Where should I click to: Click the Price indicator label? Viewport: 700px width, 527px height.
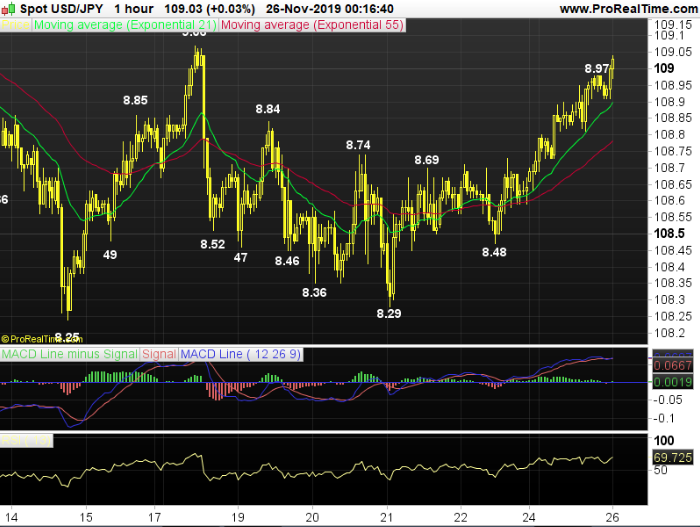click(x=15, y=25)
